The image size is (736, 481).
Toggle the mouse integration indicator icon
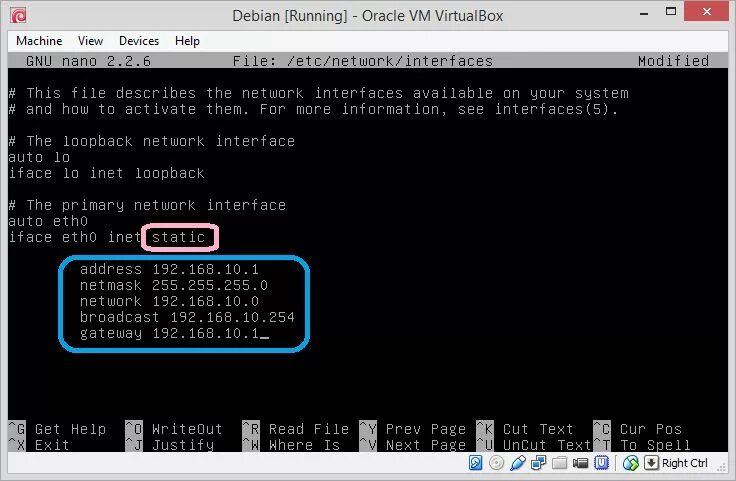(x=631, y=463)
